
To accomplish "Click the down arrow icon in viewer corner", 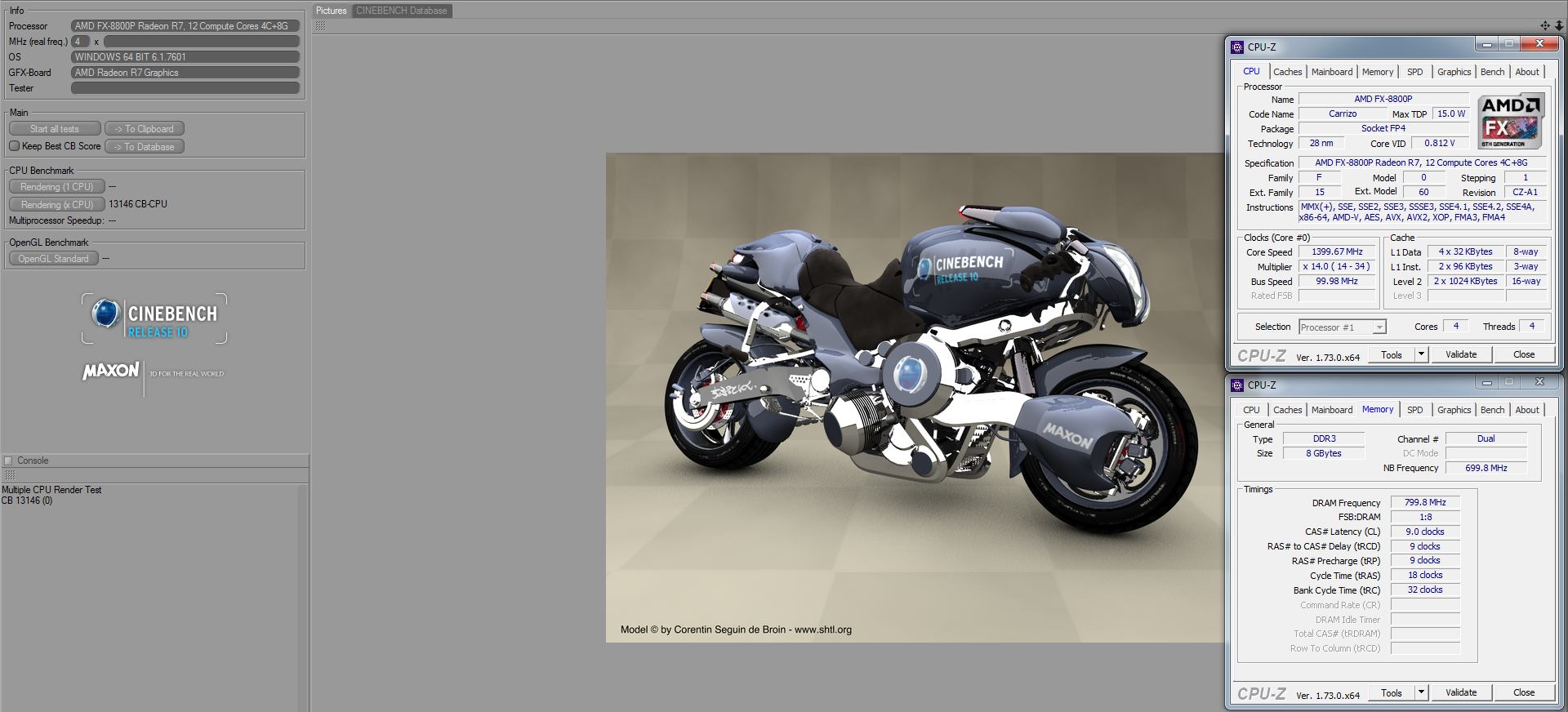I will click(x=1558, y=25).
